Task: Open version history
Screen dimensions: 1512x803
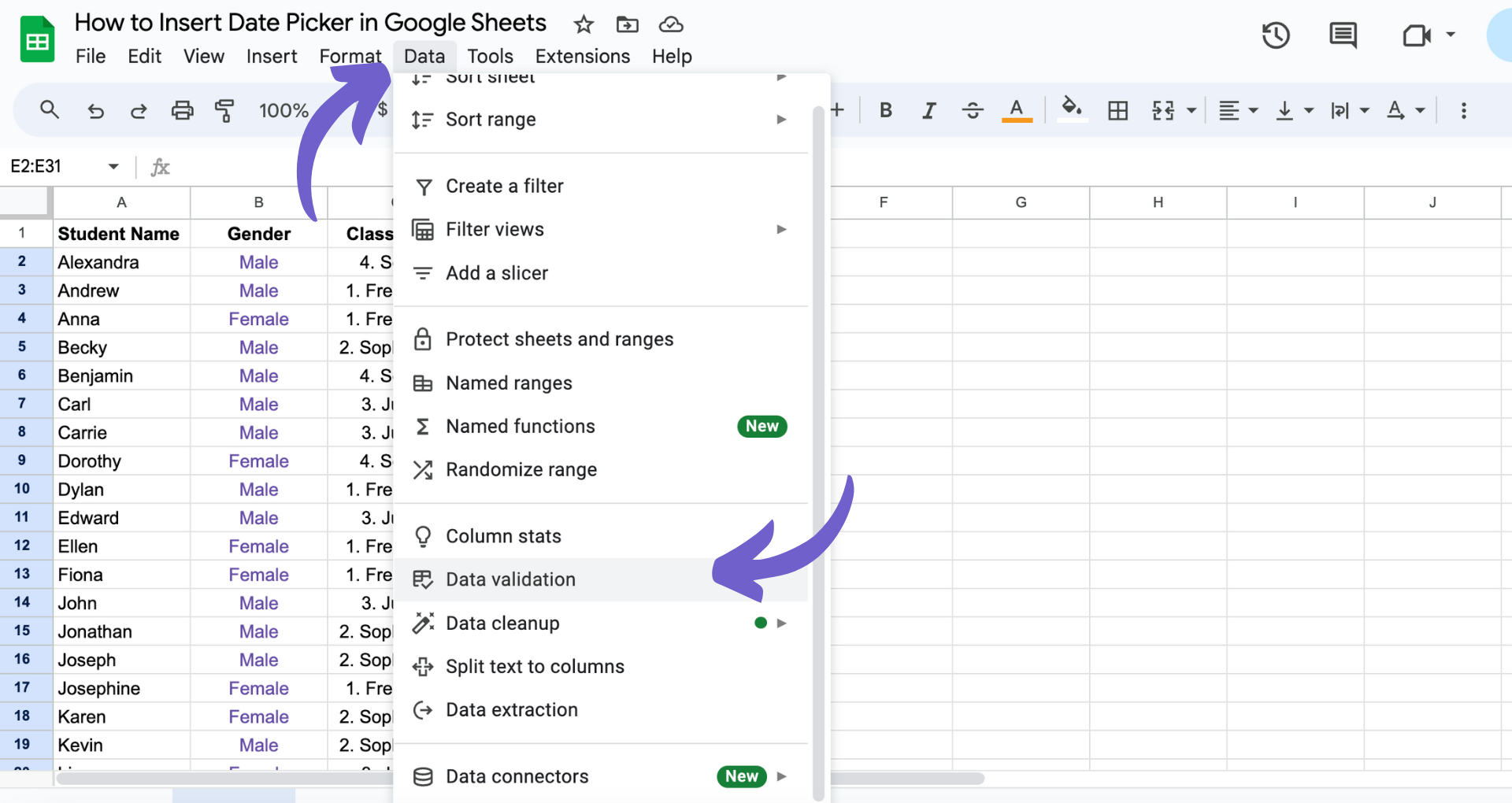Action: pyautogui.click(x=1276, y=35)
